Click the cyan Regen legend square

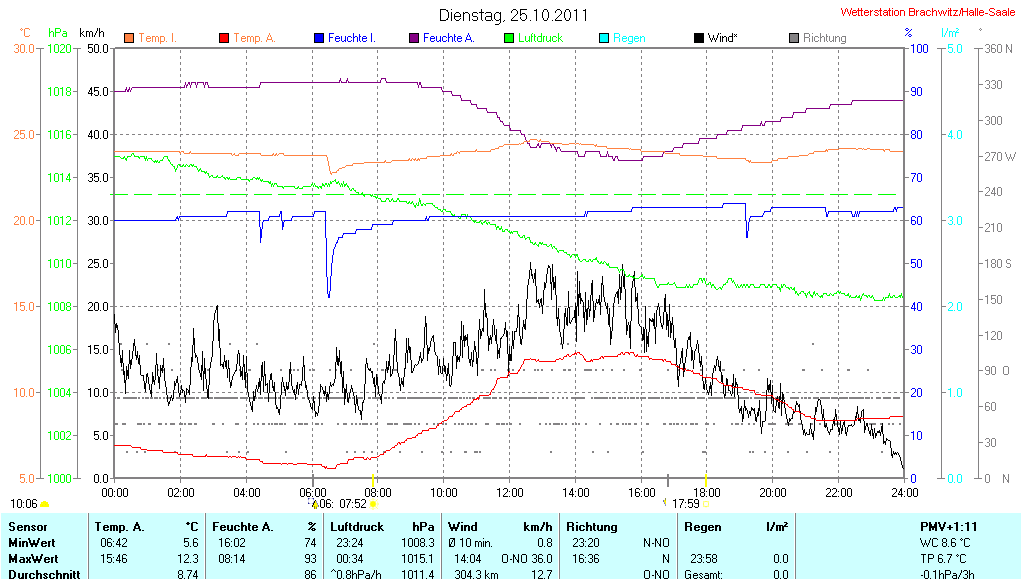click(604, 38)
